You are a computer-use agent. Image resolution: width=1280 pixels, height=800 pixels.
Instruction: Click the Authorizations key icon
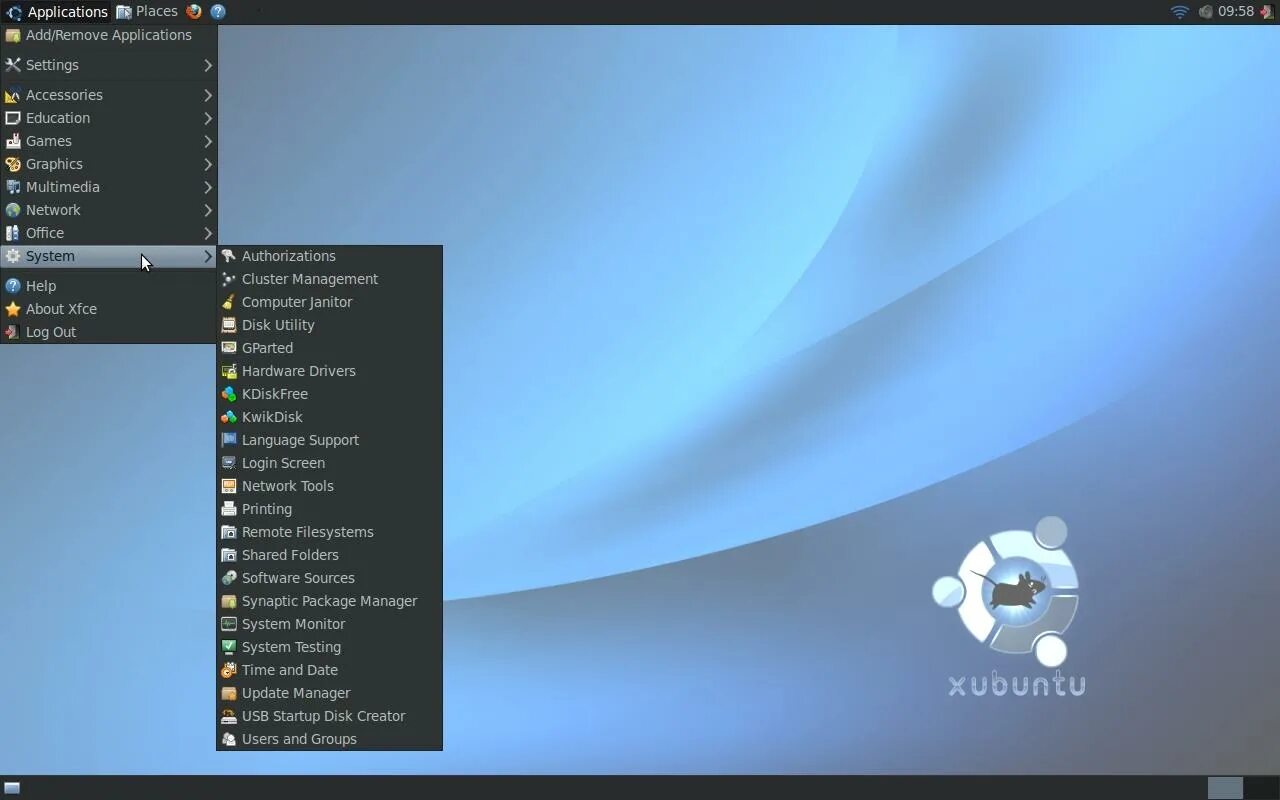(229, 256)
